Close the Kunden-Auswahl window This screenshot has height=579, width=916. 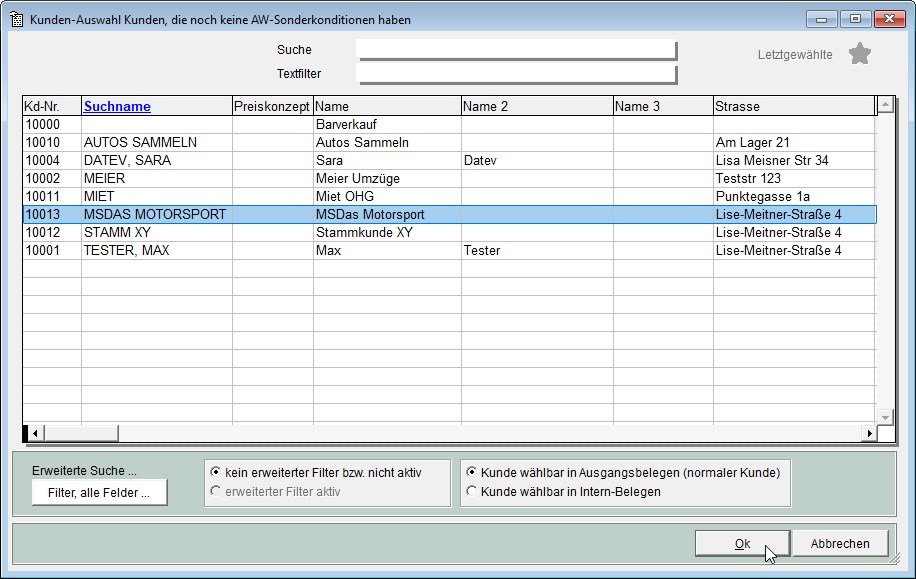point(889,19)
